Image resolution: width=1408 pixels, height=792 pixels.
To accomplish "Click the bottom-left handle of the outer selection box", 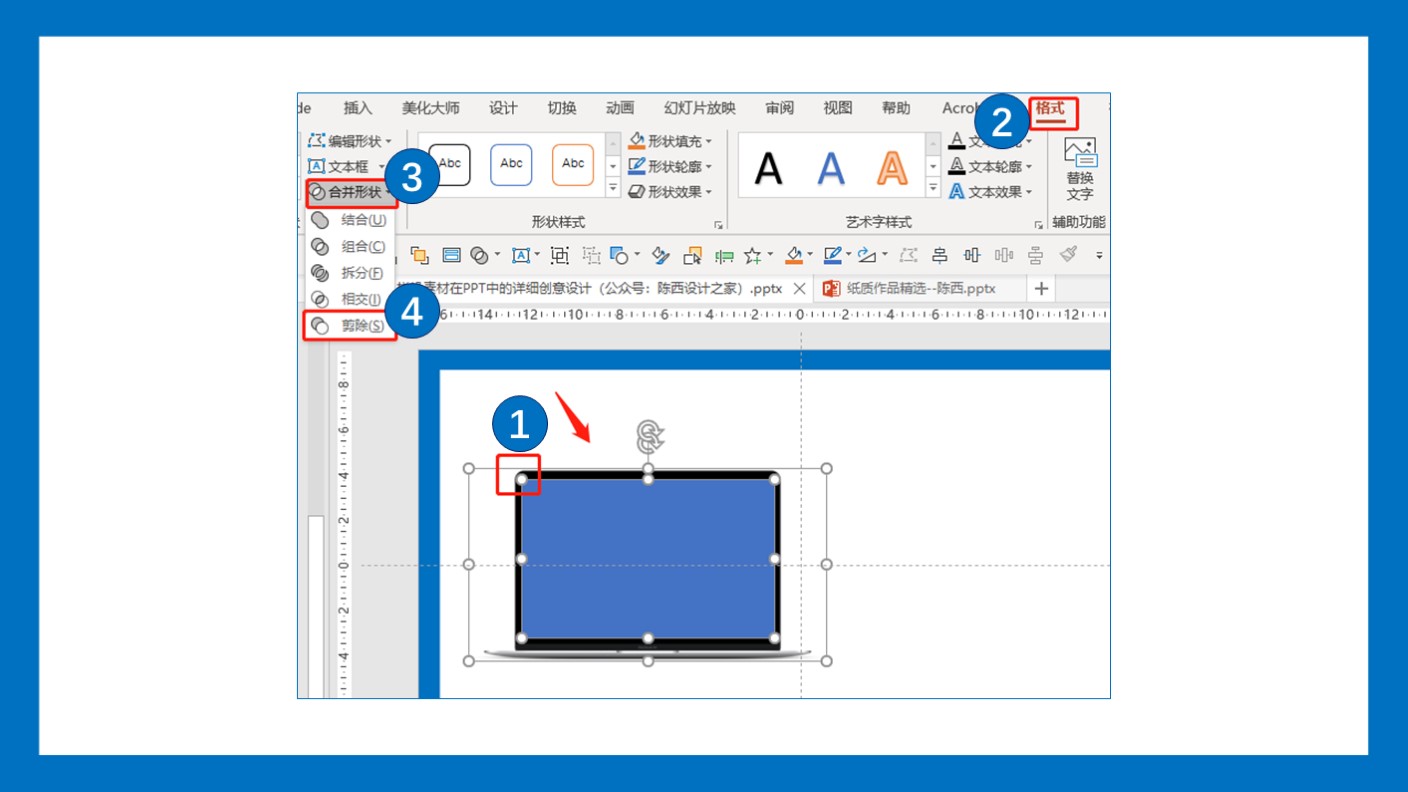I will [469, 660].
